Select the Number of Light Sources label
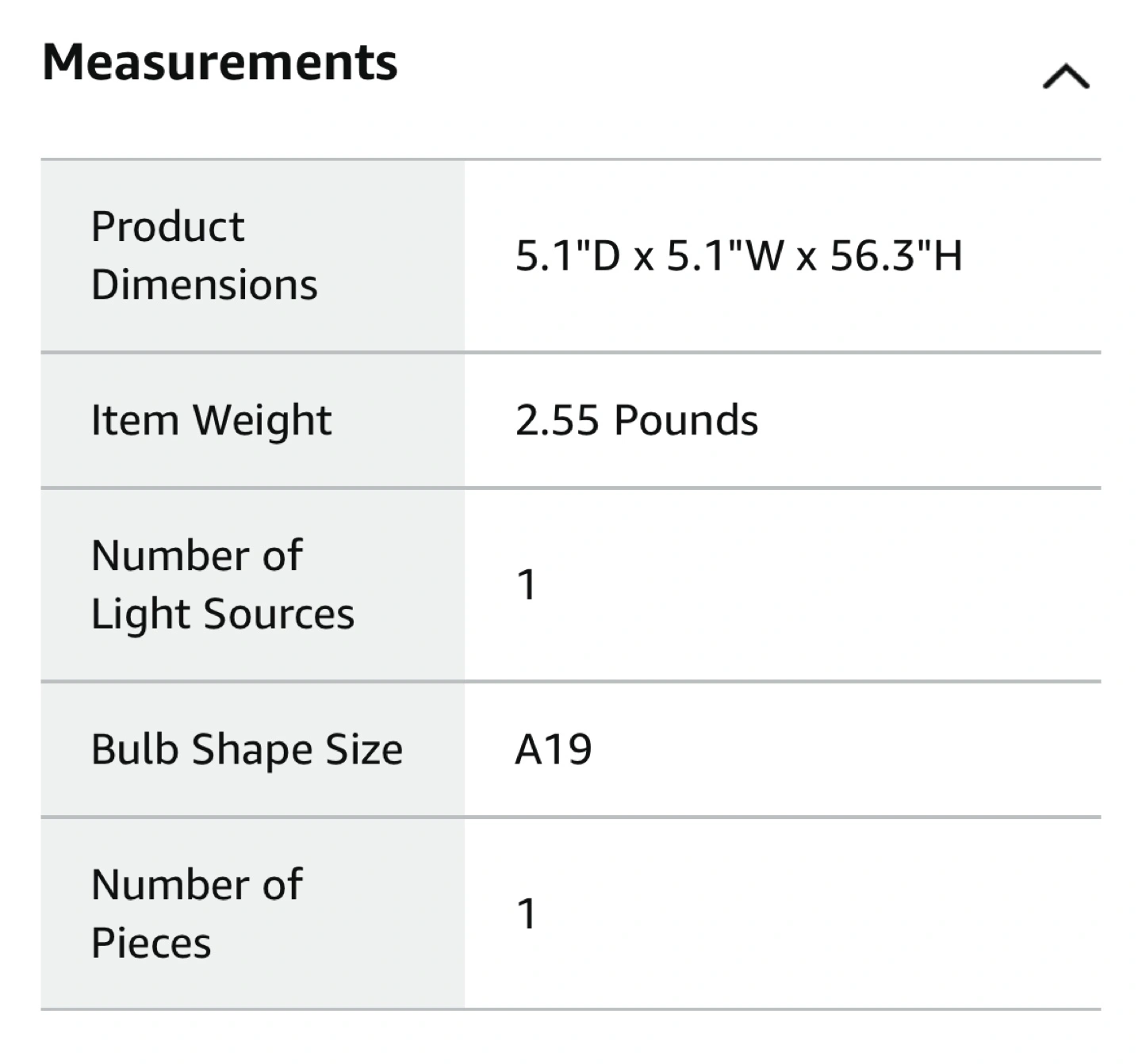Viewport: 1142px width, 1064px height. click(222, 584)
